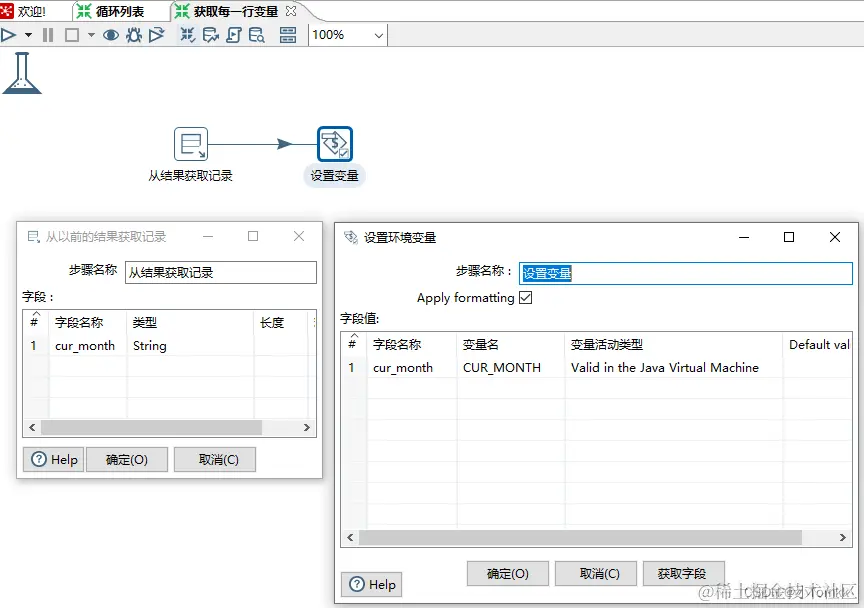Viewport: 864px width, 608px height.
Task: Click the 长度 column header
Action: click(x=272, y=322)
